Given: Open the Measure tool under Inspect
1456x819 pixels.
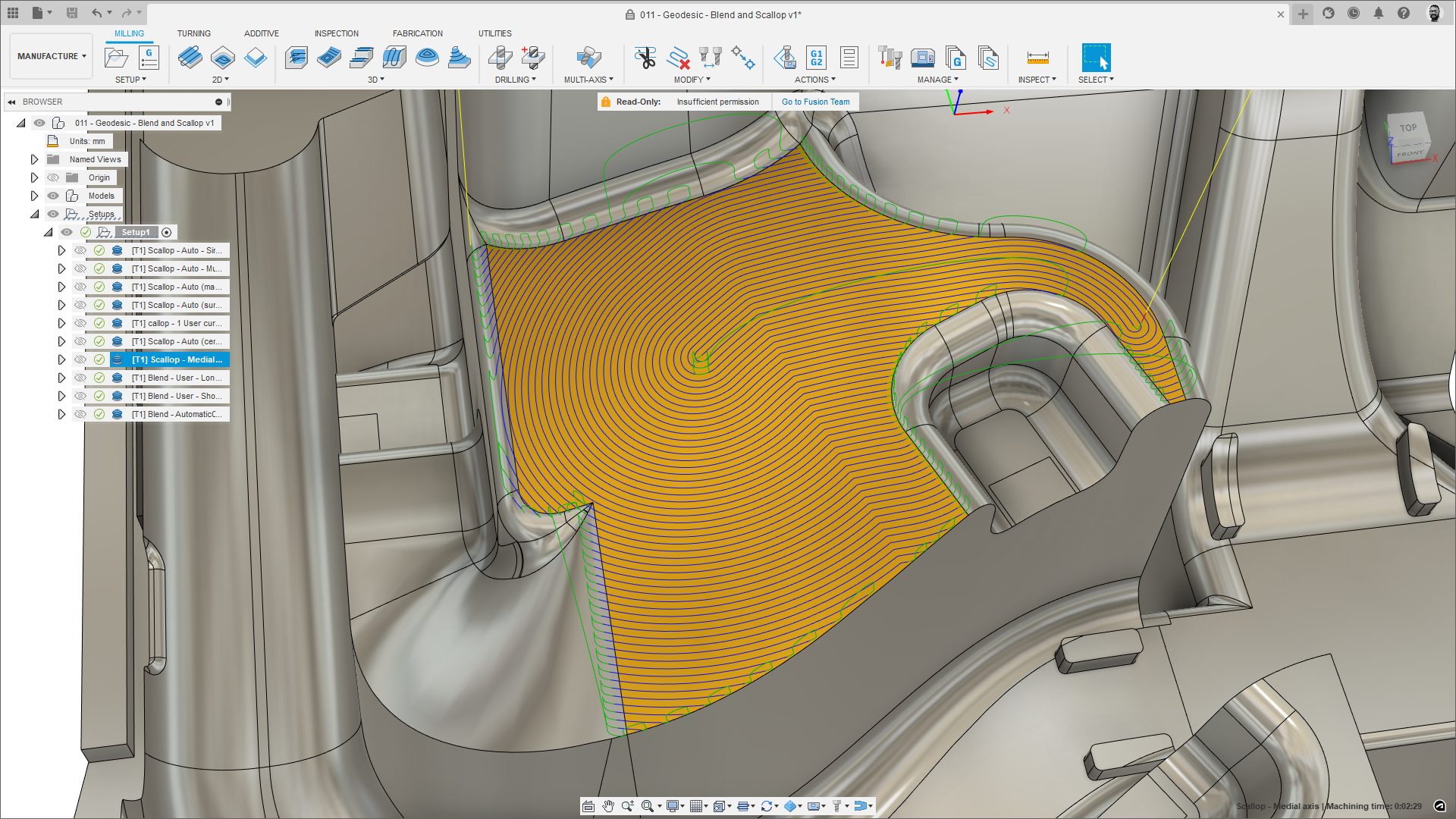Looking at the screenshot, I should pyautogui.click(x=1037, y=58).
